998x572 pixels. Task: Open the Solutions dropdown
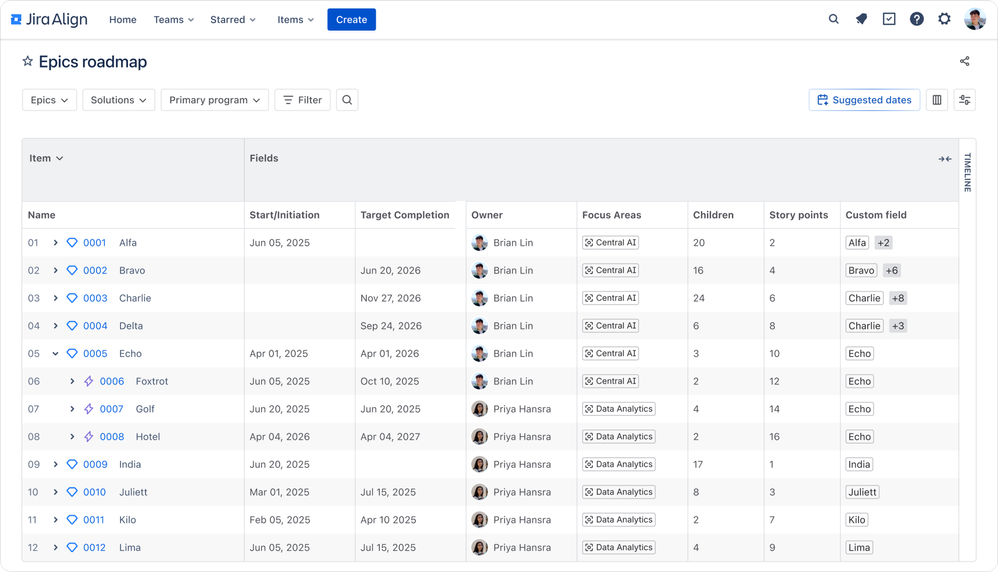pos(119,100)
